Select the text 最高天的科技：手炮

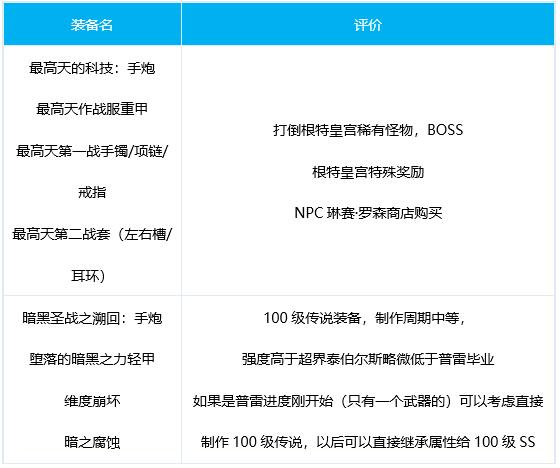pyautogui.click(x=92, y=68)
